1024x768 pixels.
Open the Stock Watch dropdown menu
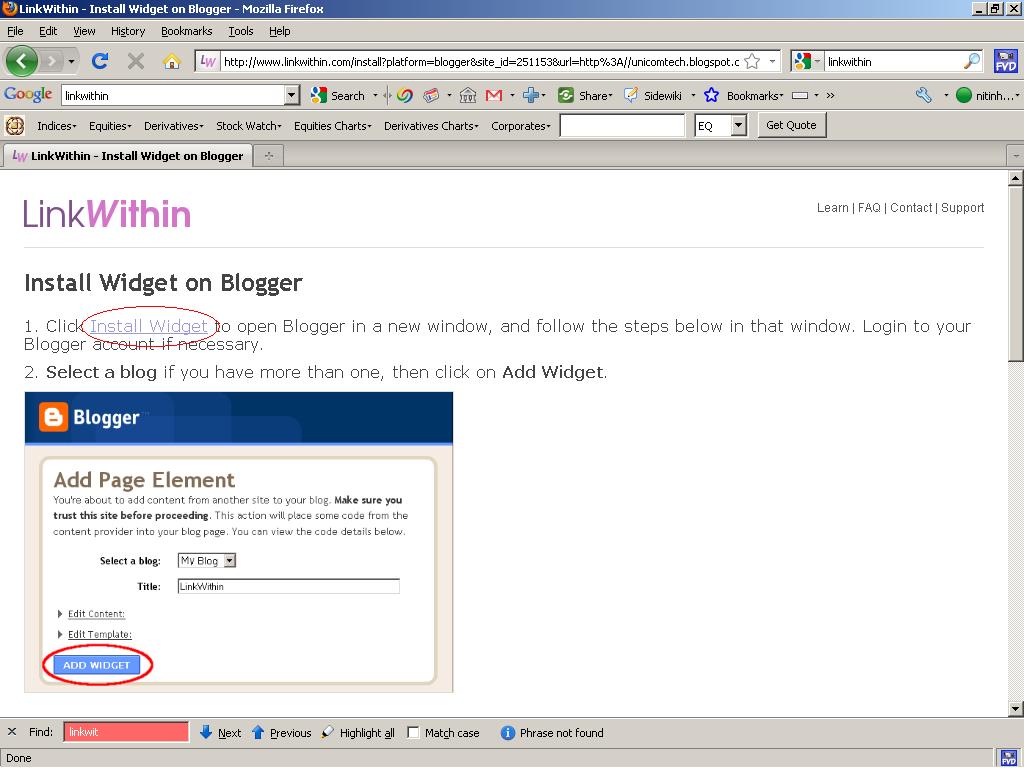(x=249, y=126)
